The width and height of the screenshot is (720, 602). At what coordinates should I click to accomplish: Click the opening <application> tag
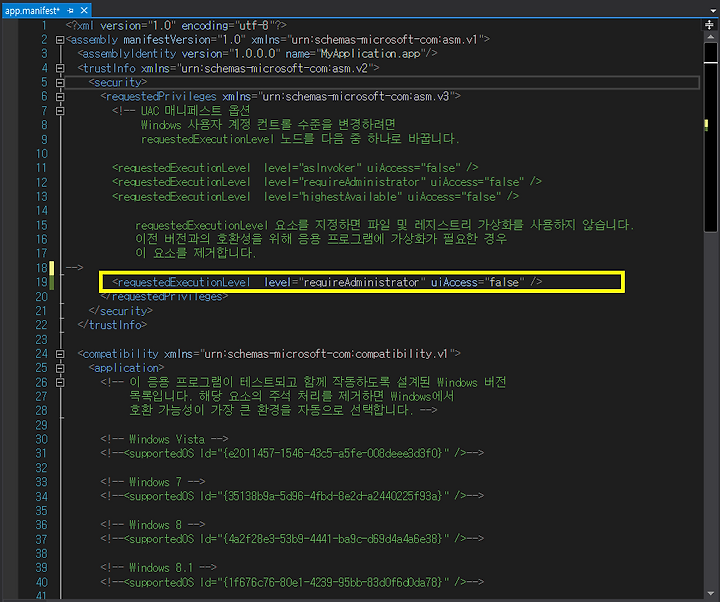[x=126, y=368]
